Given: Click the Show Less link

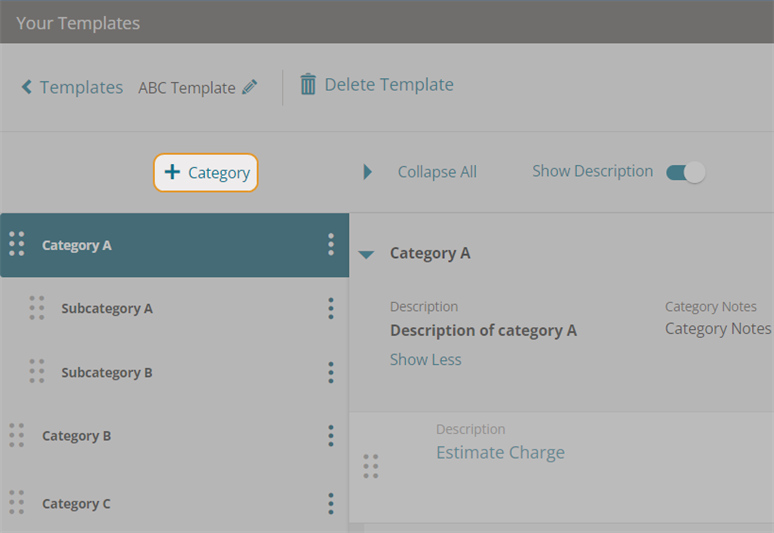Looking at the screenshot, I should click(426, 359).
